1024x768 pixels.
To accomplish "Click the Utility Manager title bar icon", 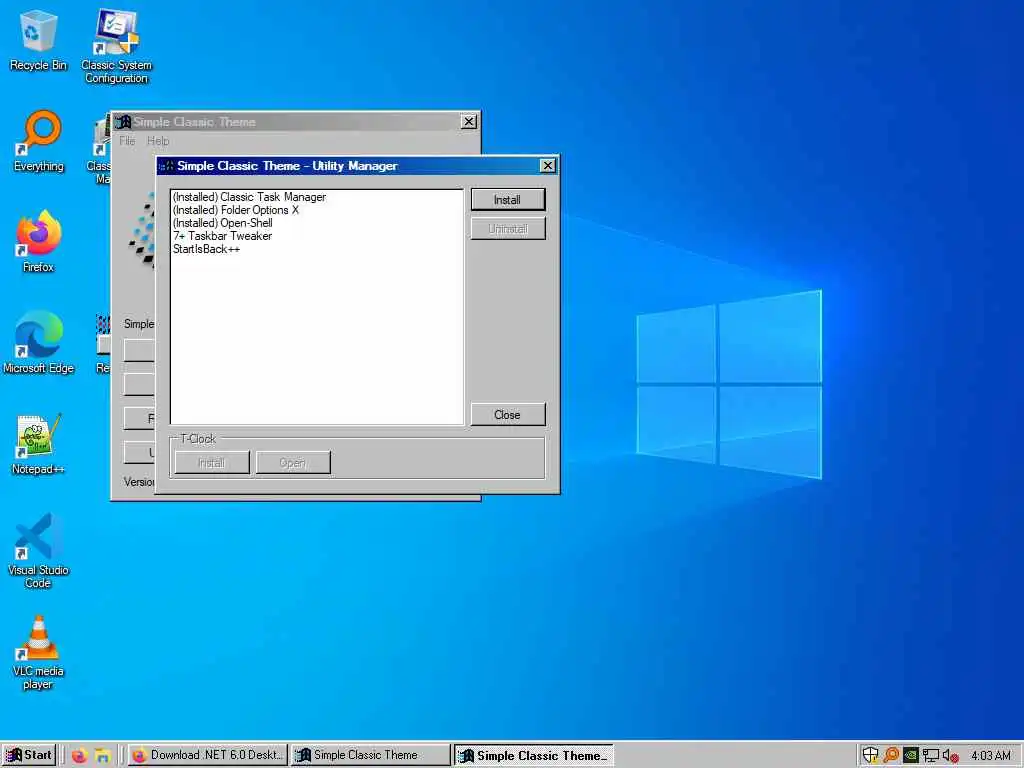I will pos(166,166).
